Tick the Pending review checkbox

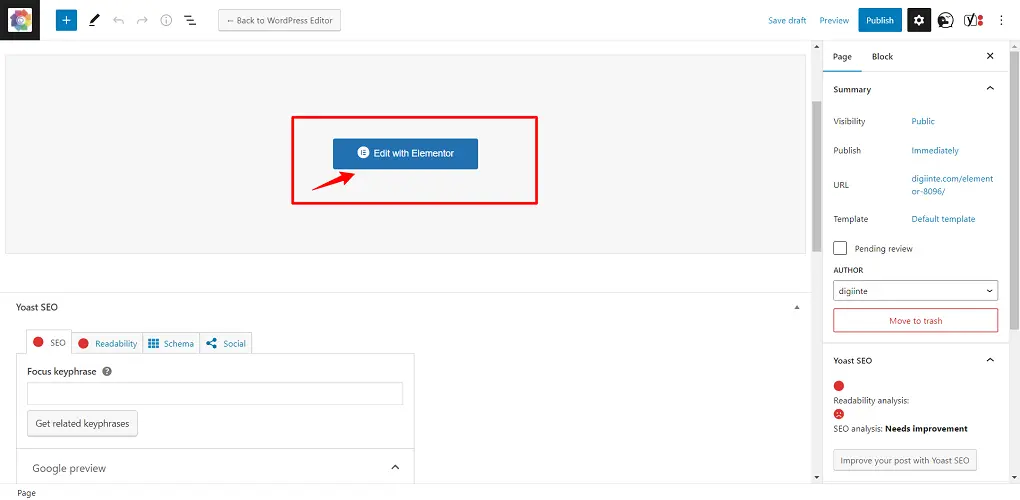840,248
